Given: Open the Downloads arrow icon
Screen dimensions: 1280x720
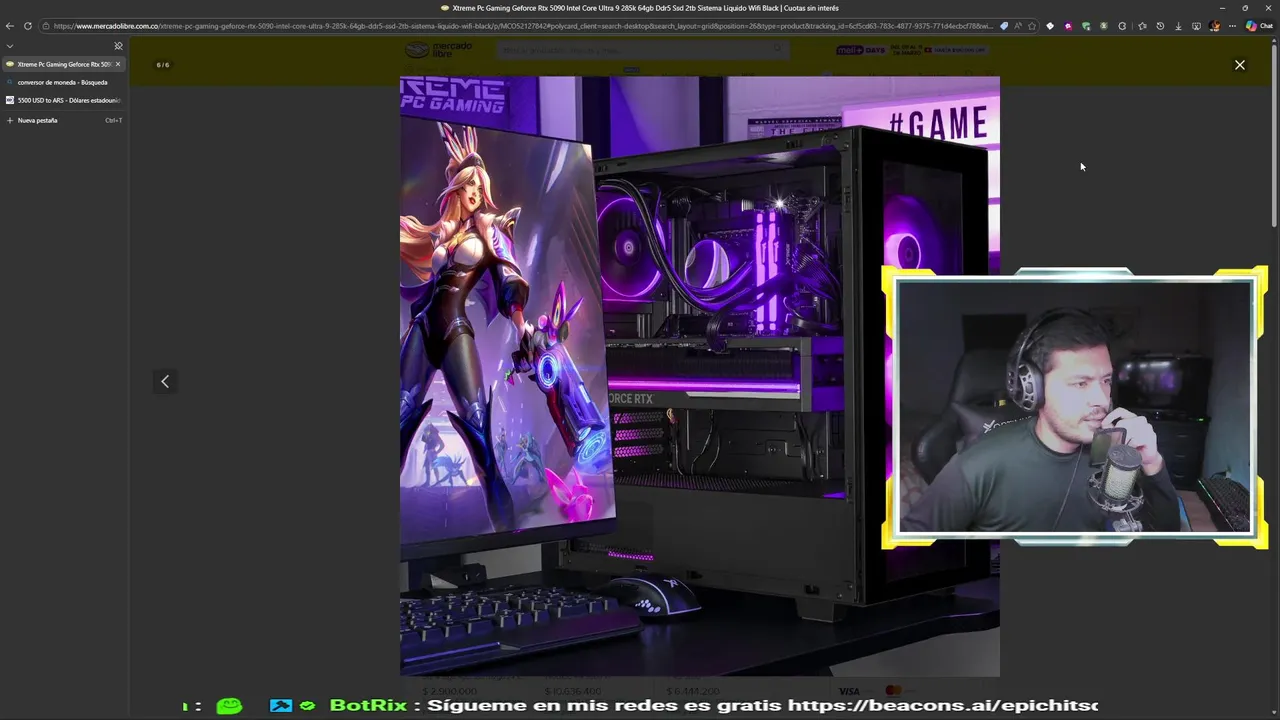Looking at the screenshot, I should (1178, 26).
